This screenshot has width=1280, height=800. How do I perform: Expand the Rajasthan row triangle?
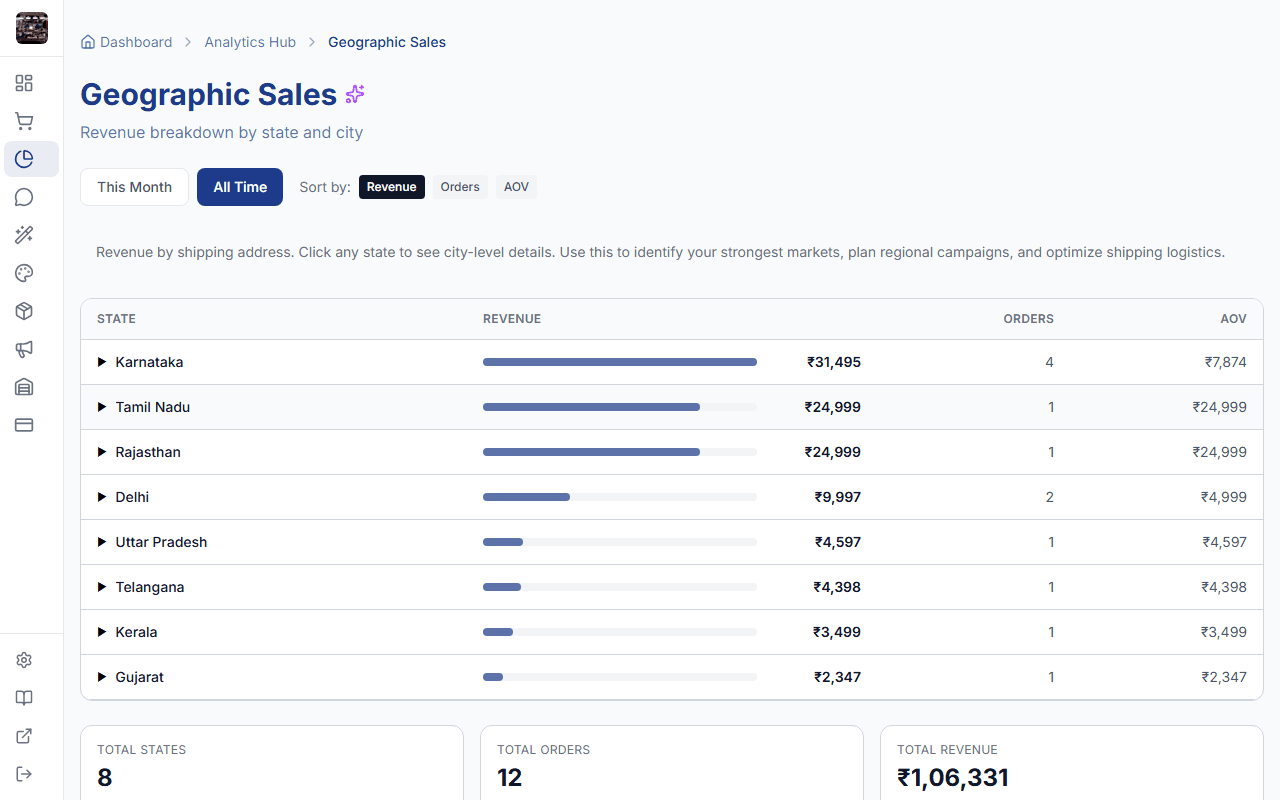(102, 452)
